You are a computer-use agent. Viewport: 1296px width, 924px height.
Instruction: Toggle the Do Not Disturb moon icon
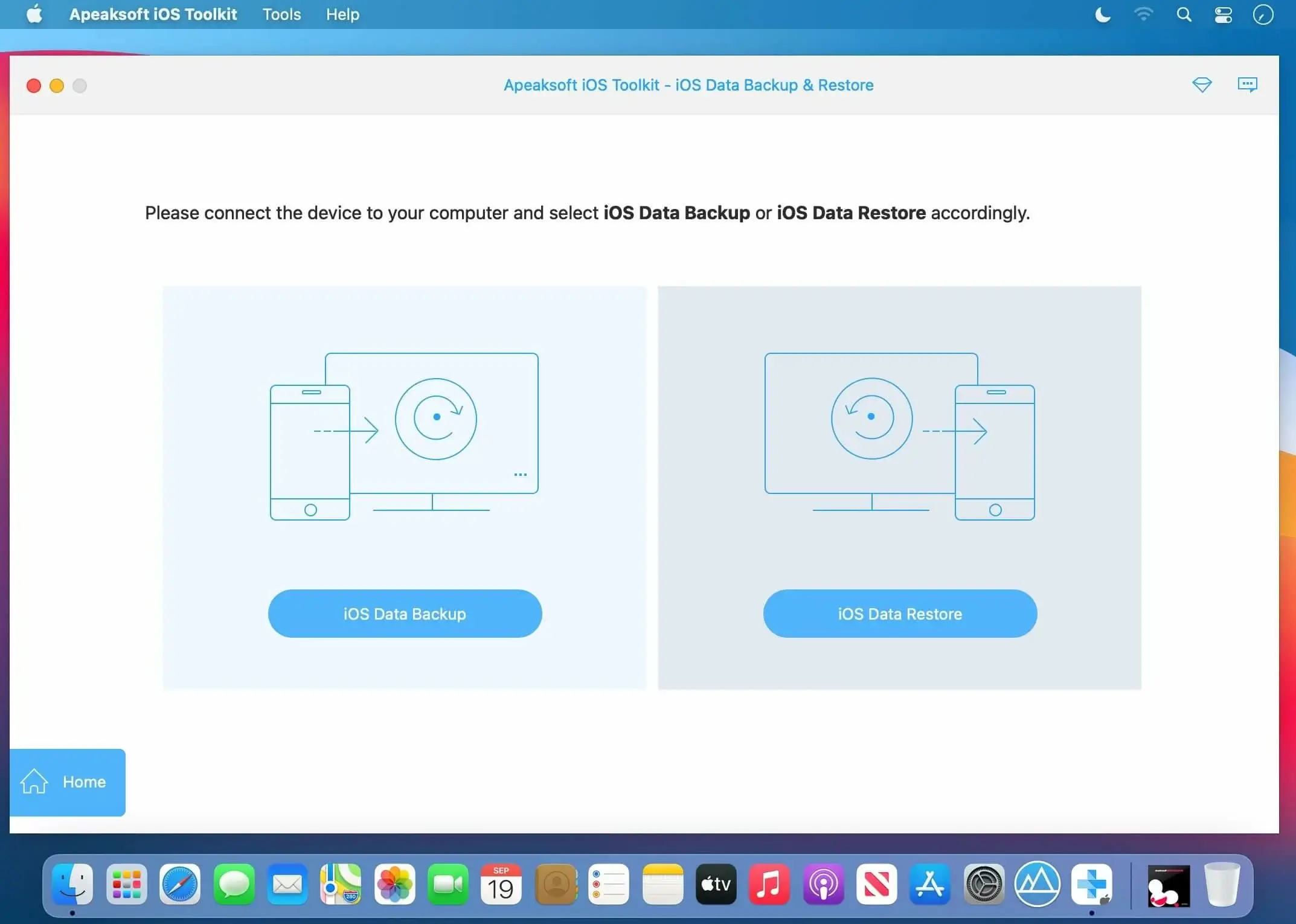[x=1103, y=14]
